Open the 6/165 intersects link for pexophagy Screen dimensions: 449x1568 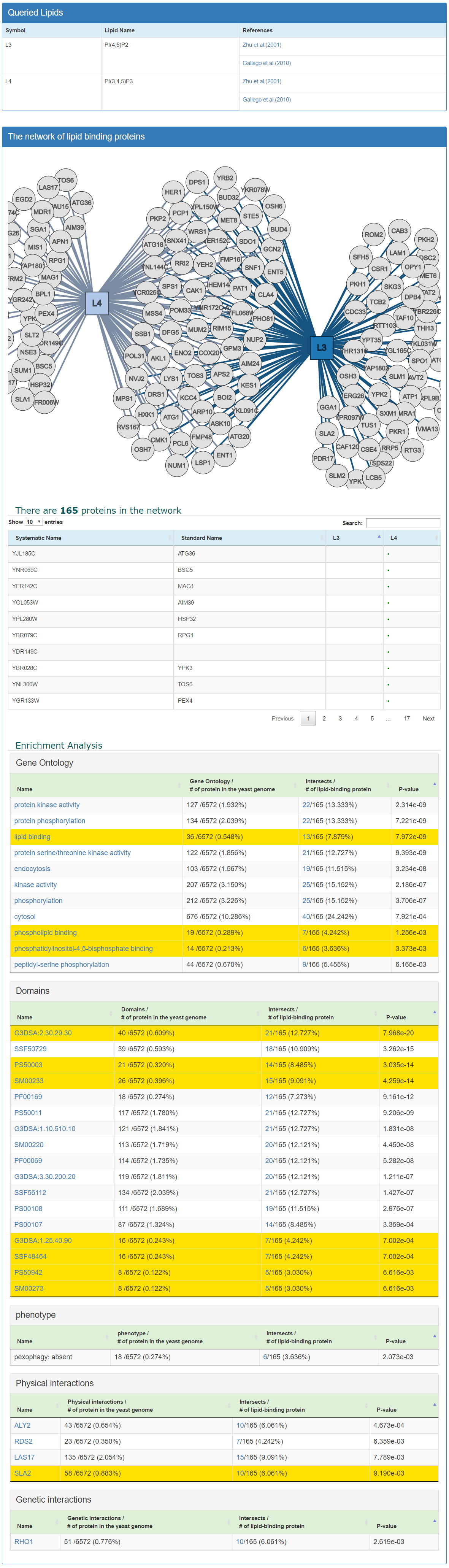tap(265, 1357)
